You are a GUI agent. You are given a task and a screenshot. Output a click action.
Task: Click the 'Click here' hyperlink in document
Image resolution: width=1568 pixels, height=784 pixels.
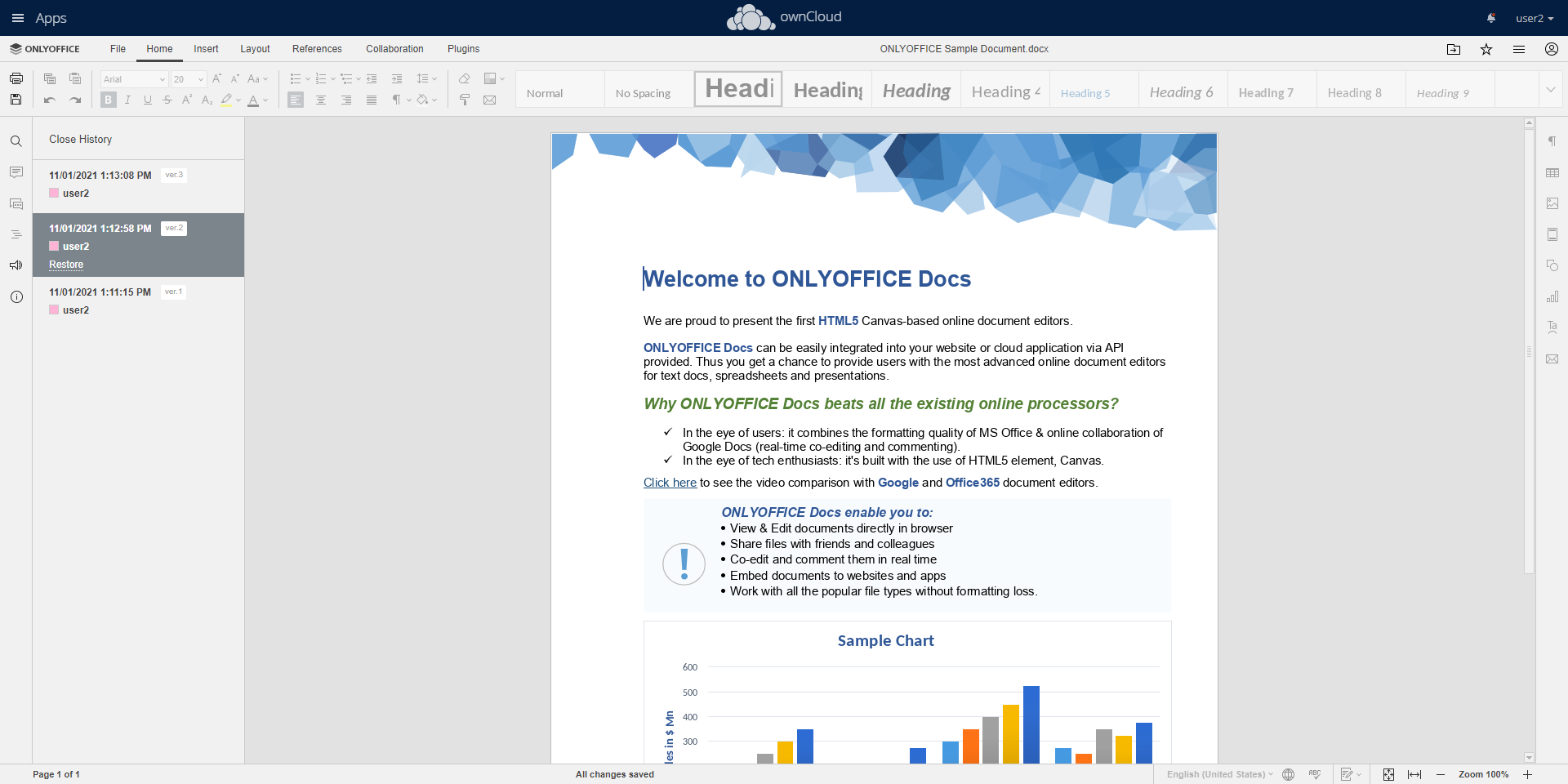pyautogui.click(x=670, y=483)
